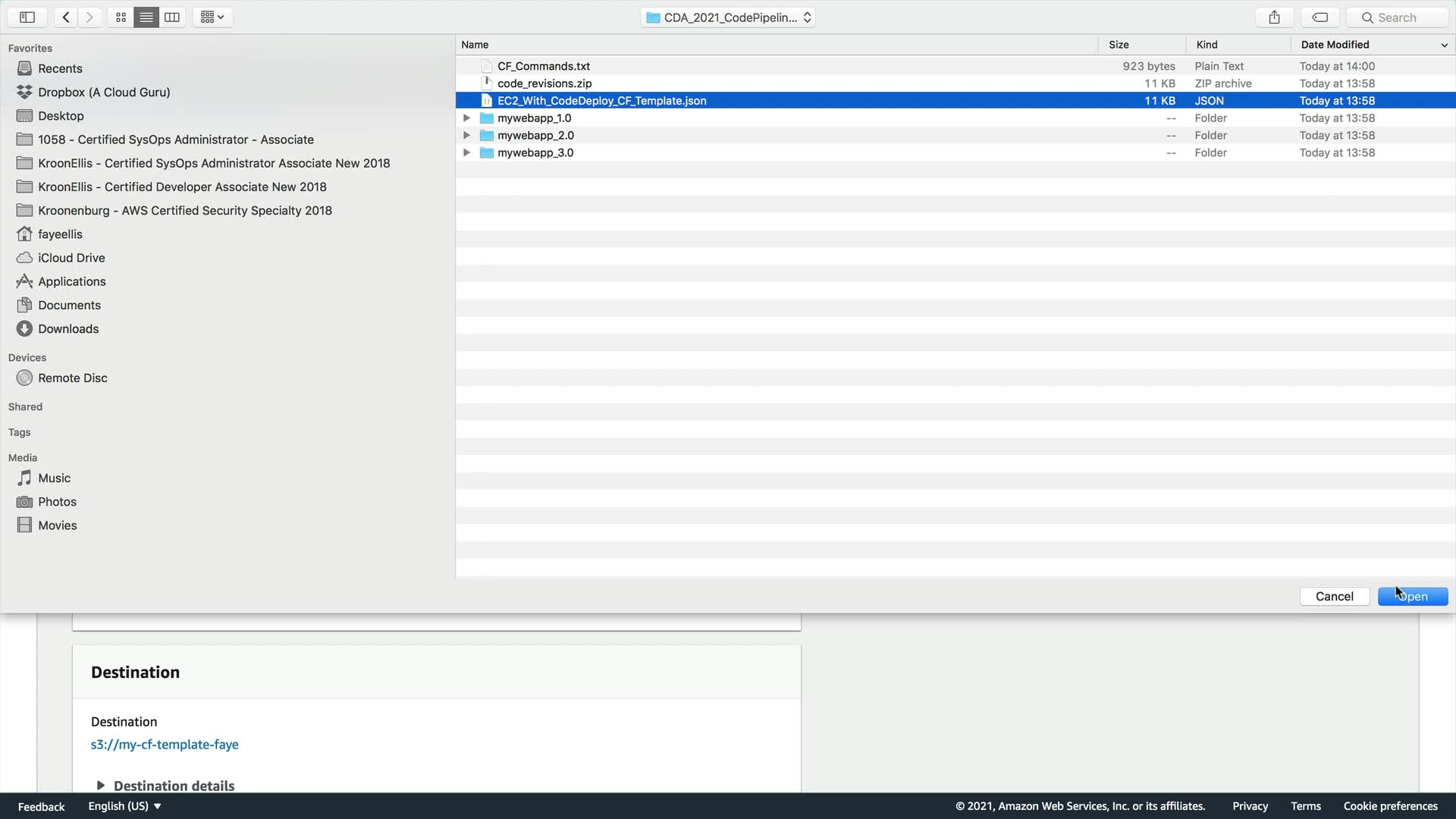Open the group-by arrangement dropdown
Image resolution: width=1456 pixels, height=819 pixels.
point(212,17)
